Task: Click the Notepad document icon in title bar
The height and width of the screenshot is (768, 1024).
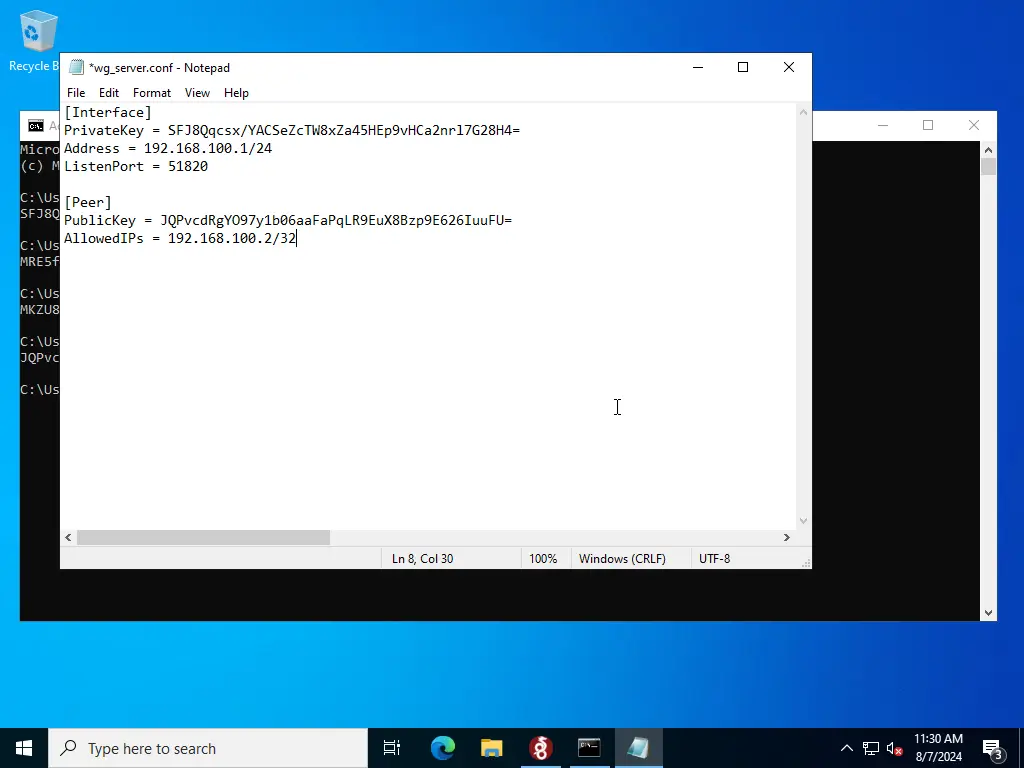Action: pyautogui.click(x=76, y=67)
